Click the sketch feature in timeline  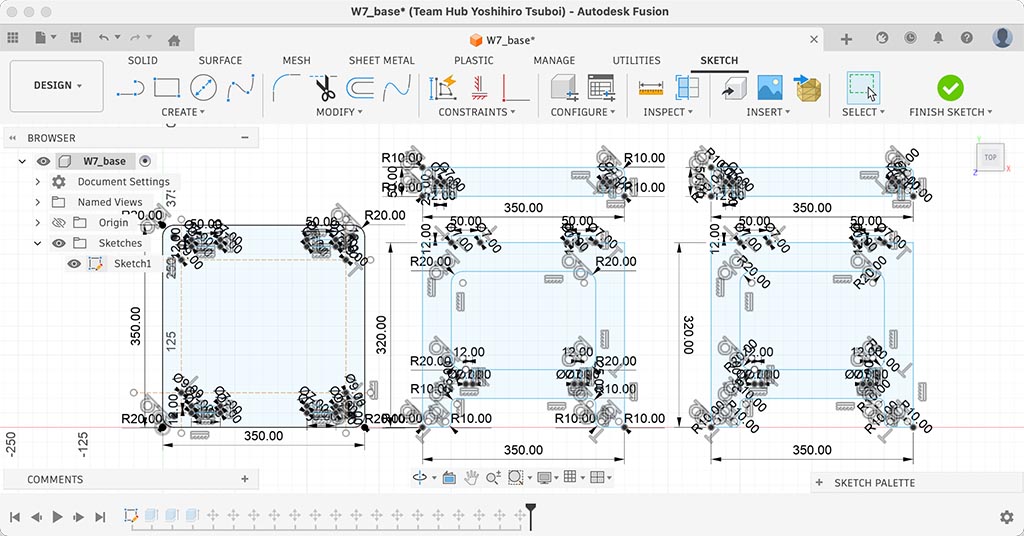point(131,516)
